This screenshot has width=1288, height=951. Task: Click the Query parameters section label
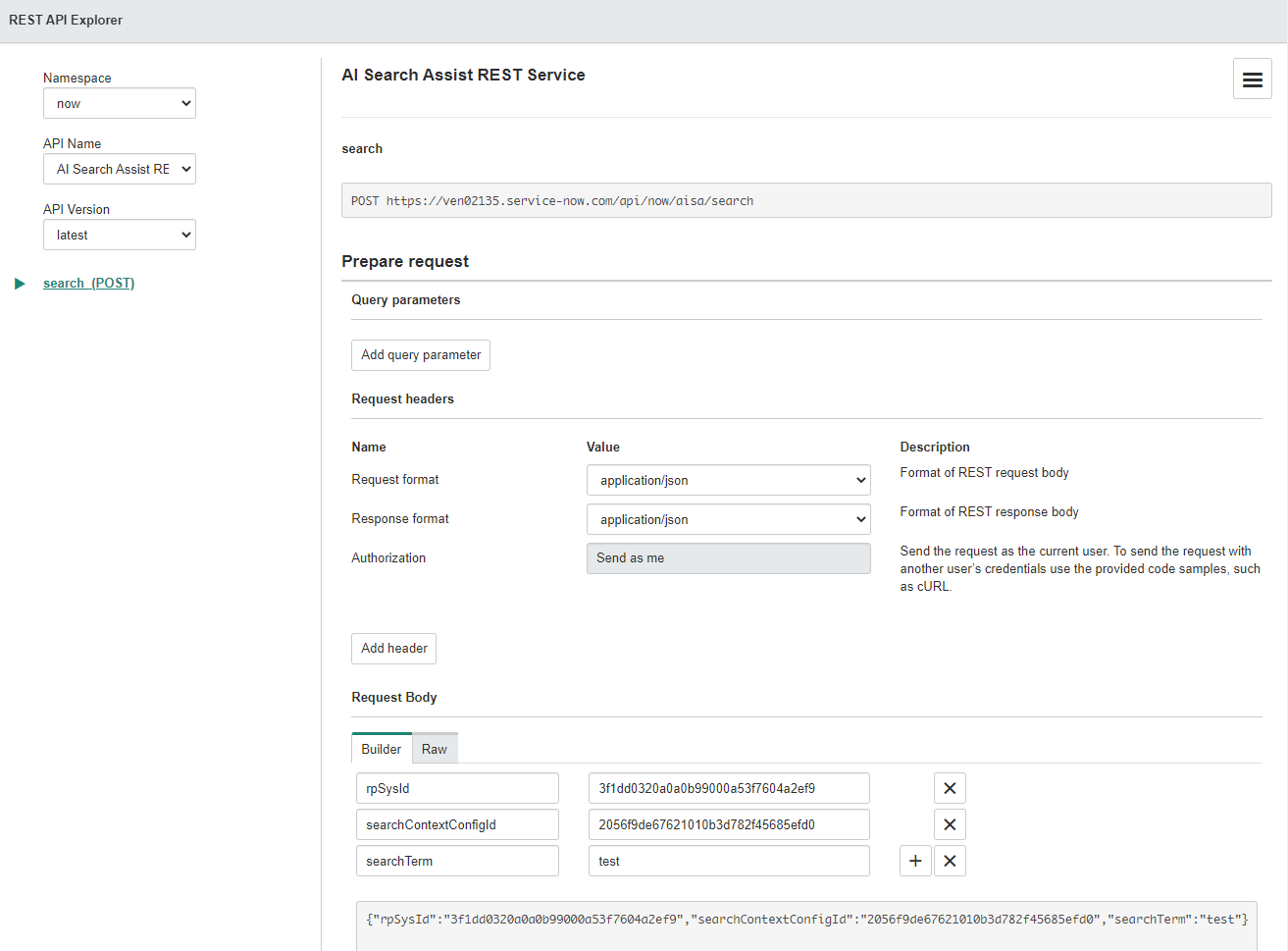(406, 300)
